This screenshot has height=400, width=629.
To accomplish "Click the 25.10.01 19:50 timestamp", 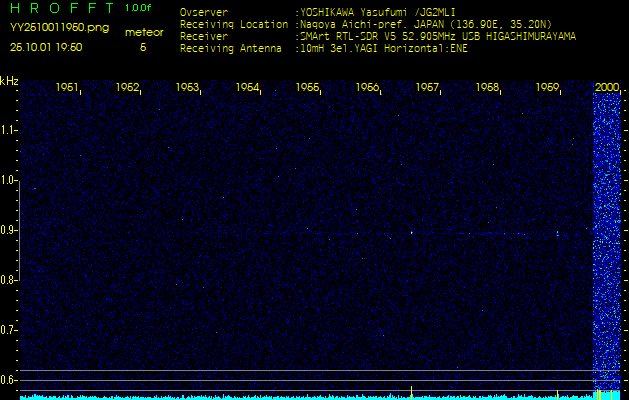I will pos(46,46).
